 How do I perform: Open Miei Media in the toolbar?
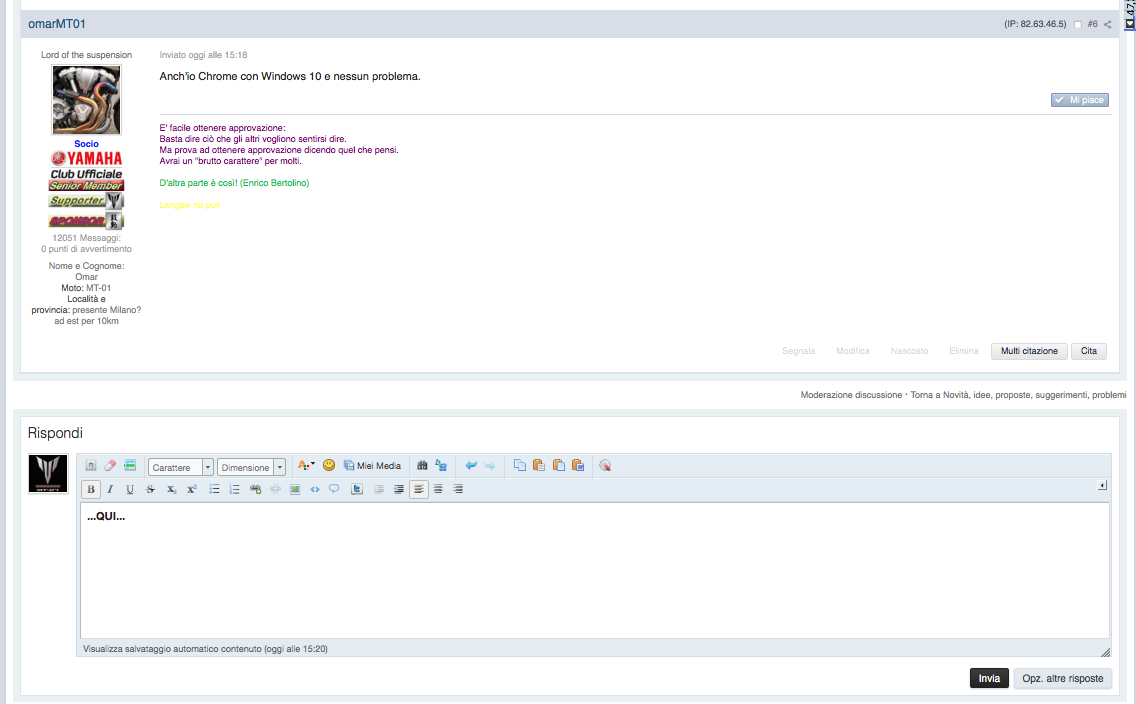click(x=372, y=466)
